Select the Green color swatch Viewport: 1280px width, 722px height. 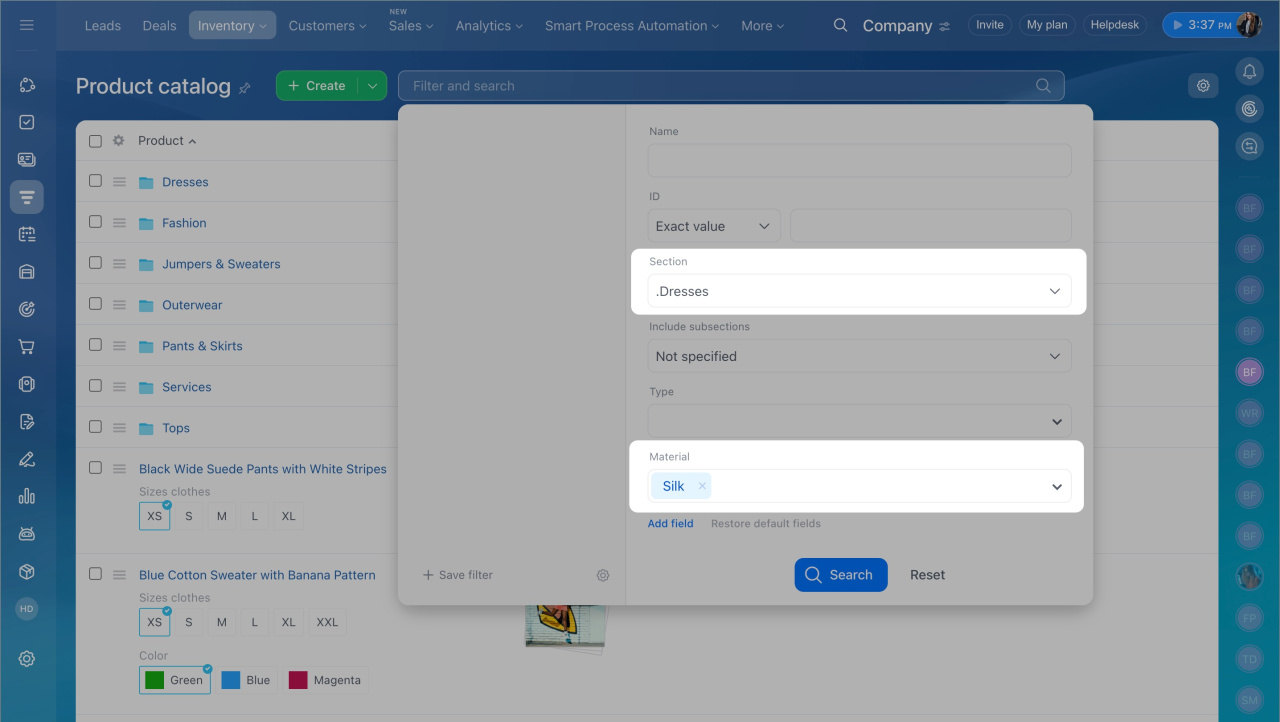point(174,680)
